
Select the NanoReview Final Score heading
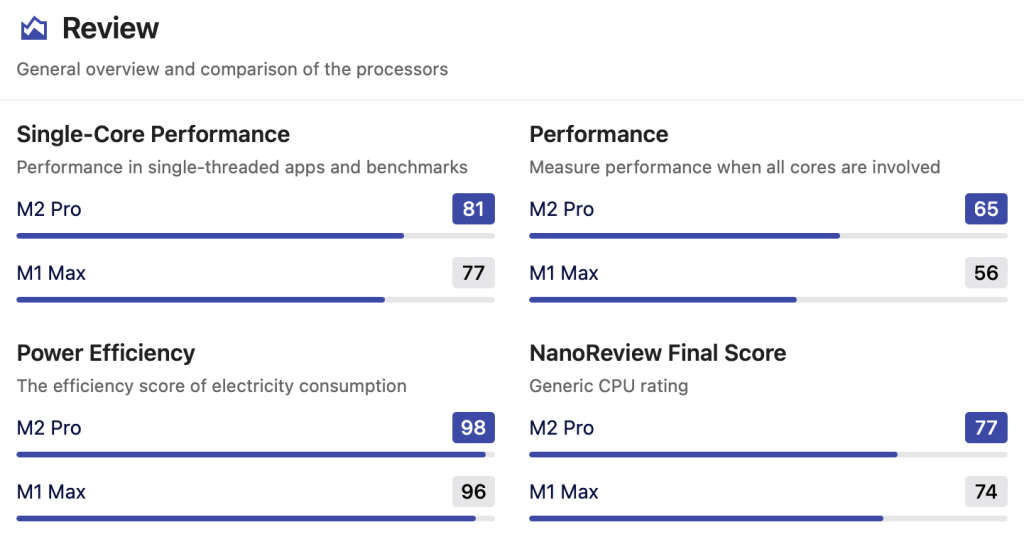pyautogui.click(x=657, y=353)
